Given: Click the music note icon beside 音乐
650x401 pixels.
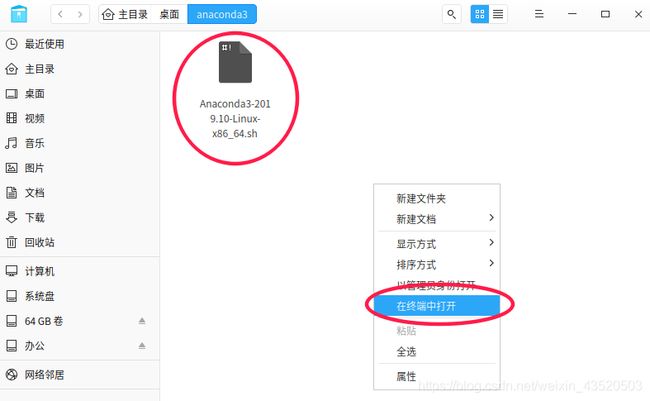Looking at the screenshot, I should tap(11, 143).
